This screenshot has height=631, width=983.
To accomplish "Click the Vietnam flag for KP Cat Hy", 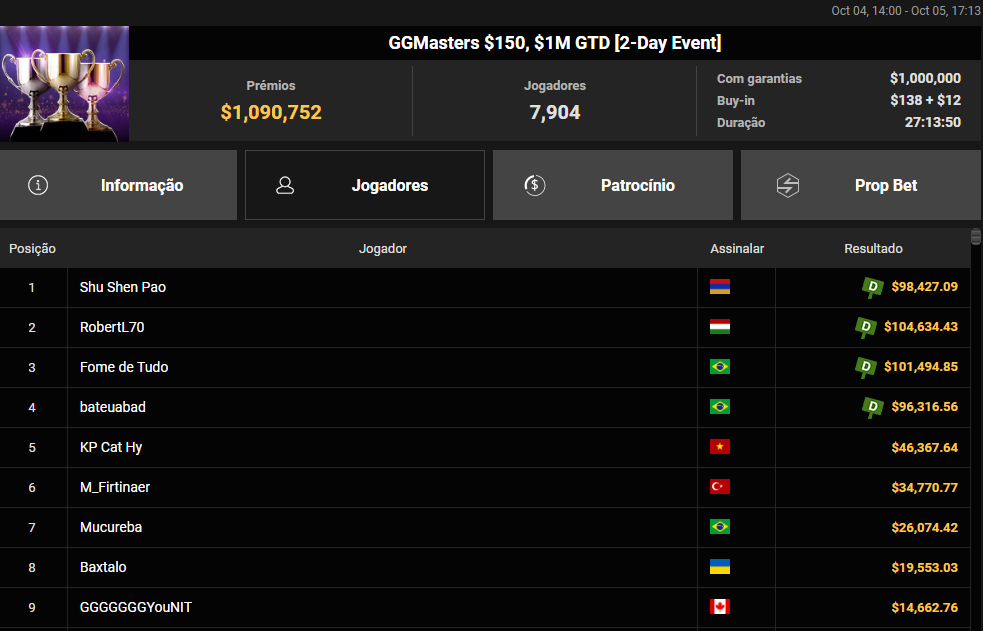I will [720, 447].
